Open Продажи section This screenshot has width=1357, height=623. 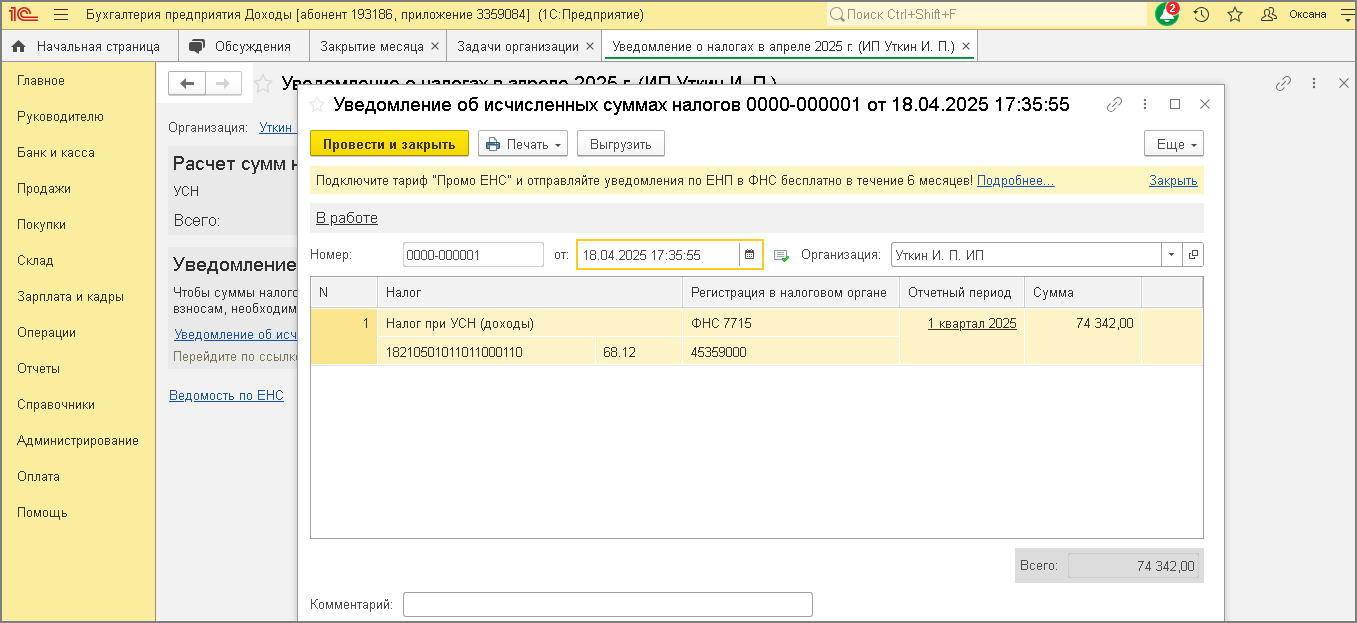44,189
